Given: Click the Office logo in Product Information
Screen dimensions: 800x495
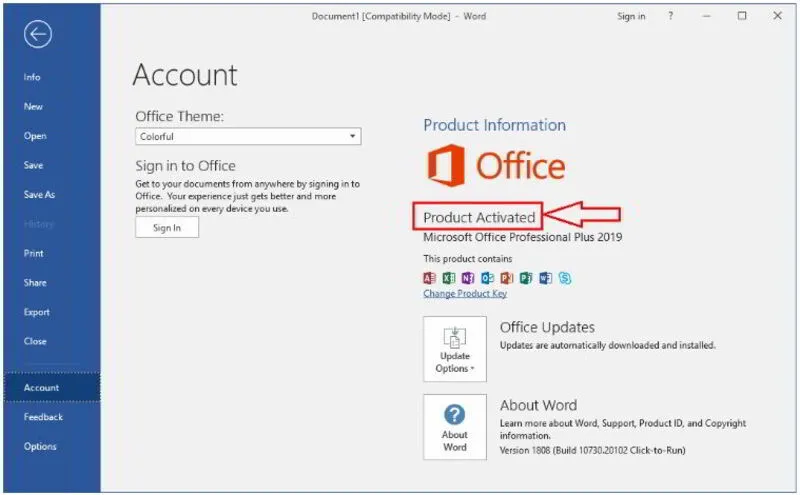Looking at the screenshot, I should pyautogui.click(x=496, y=165).
